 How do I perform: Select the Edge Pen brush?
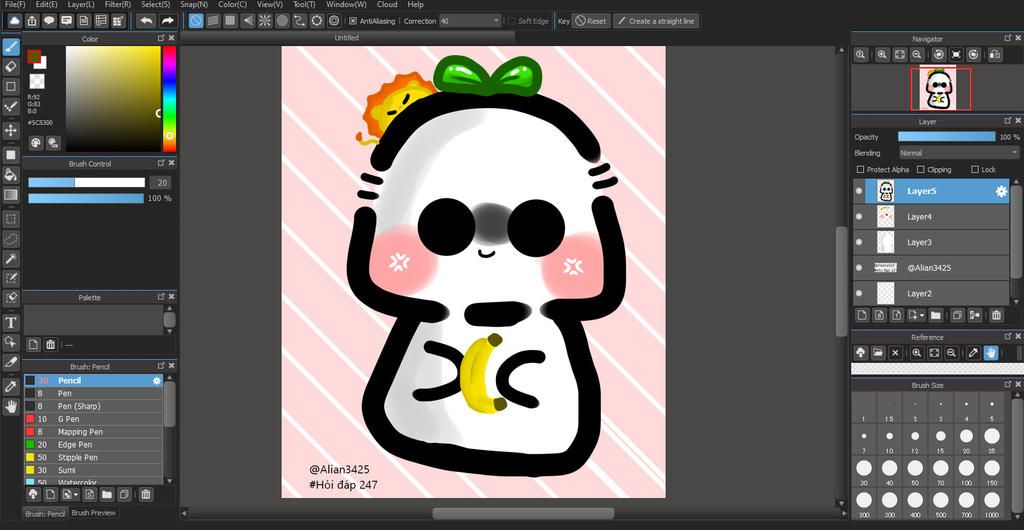click(x=93, y=444)
